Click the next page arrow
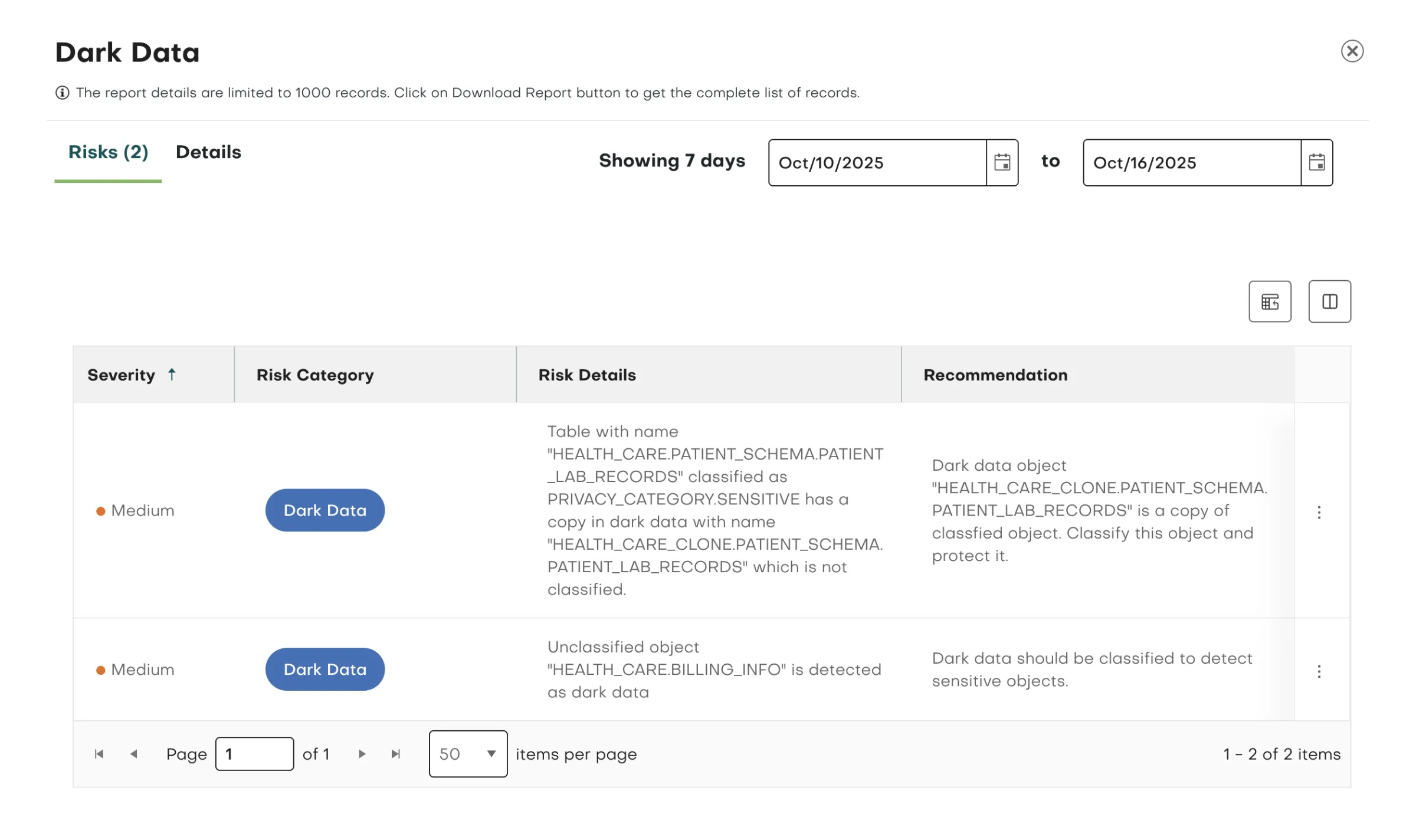The image size is (1416, 840). point(362,754)
